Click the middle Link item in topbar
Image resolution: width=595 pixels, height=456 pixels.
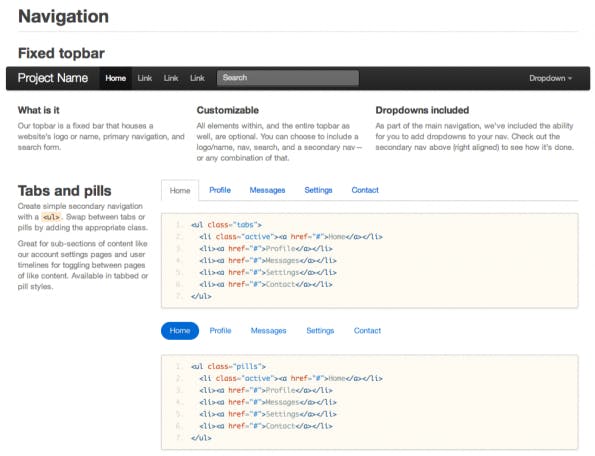coord(171,78)
